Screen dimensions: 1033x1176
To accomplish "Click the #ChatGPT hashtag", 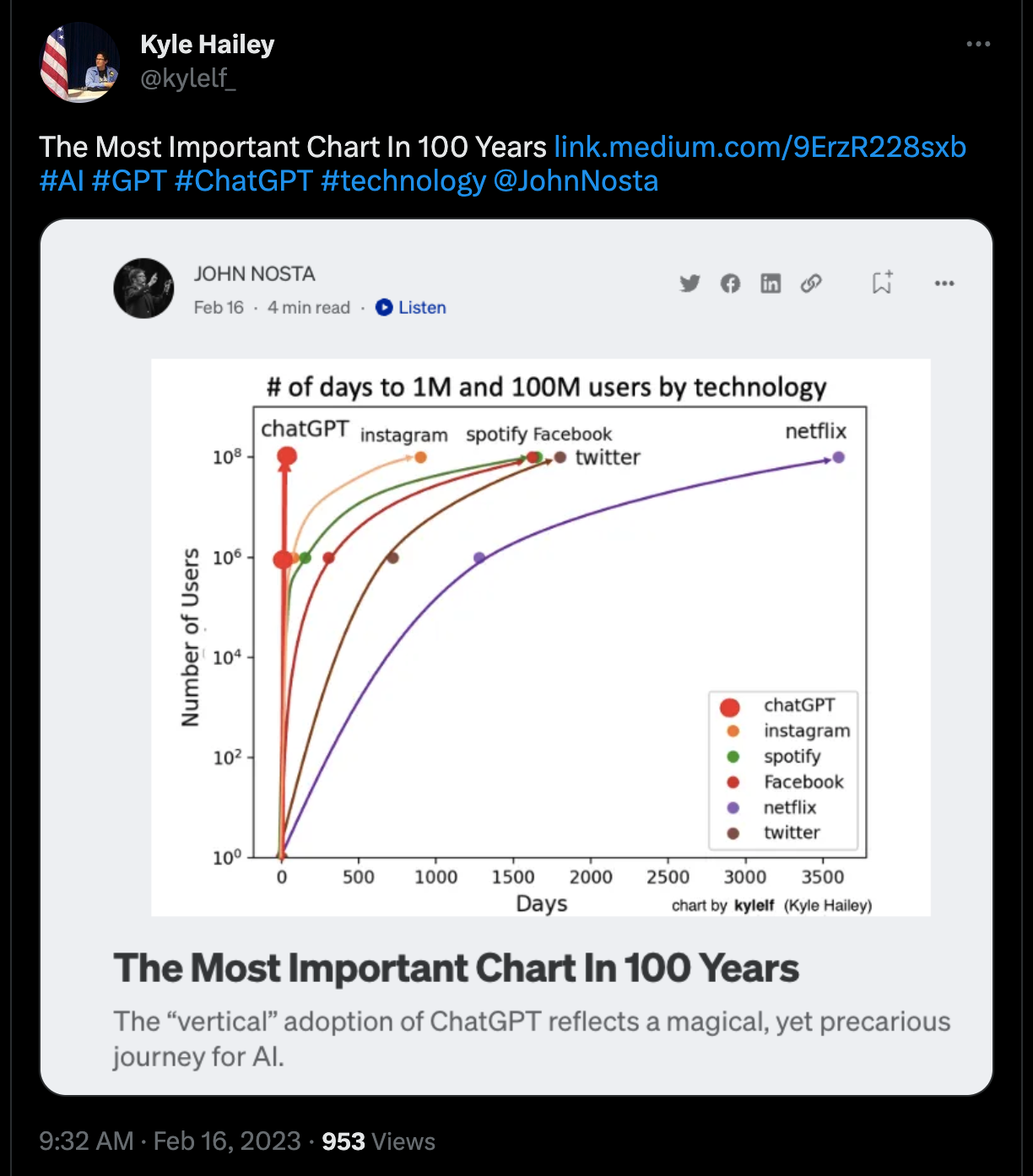I will 244,181.
